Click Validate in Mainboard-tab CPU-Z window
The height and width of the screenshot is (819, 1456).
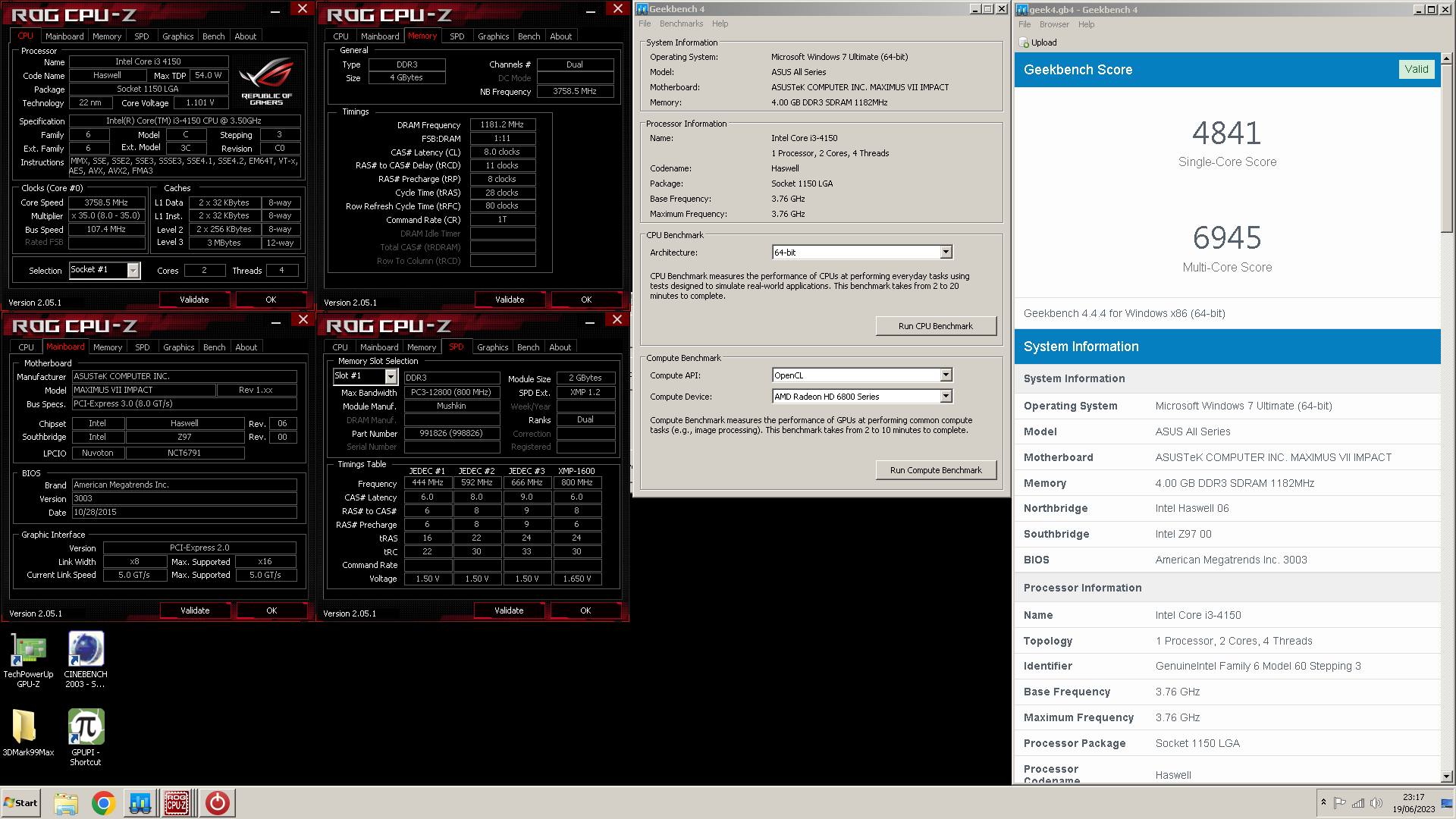[x=195, y=610]
